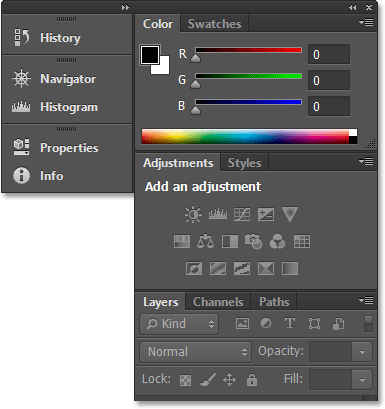Add a Curves adjustment
Viewport: 385px width, 409px height.
tap(242, 214)
